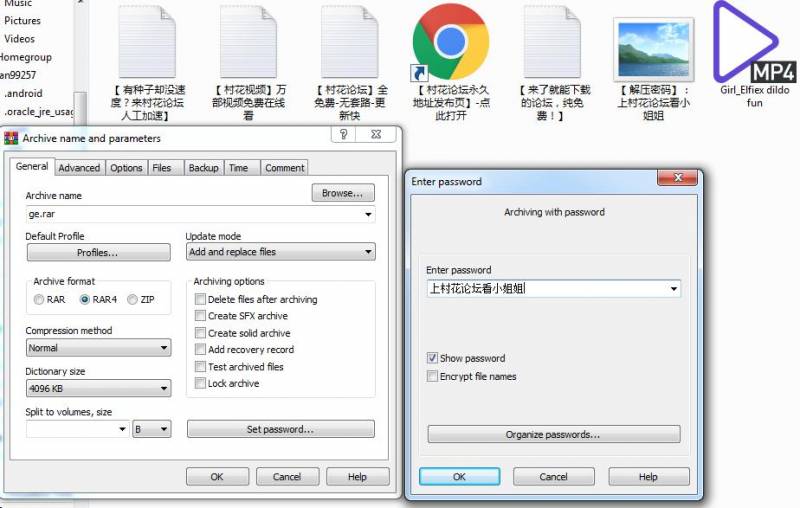Open the Dictionary size dropdown
This screenshot has width=800, height=508.
pos(164,389)
